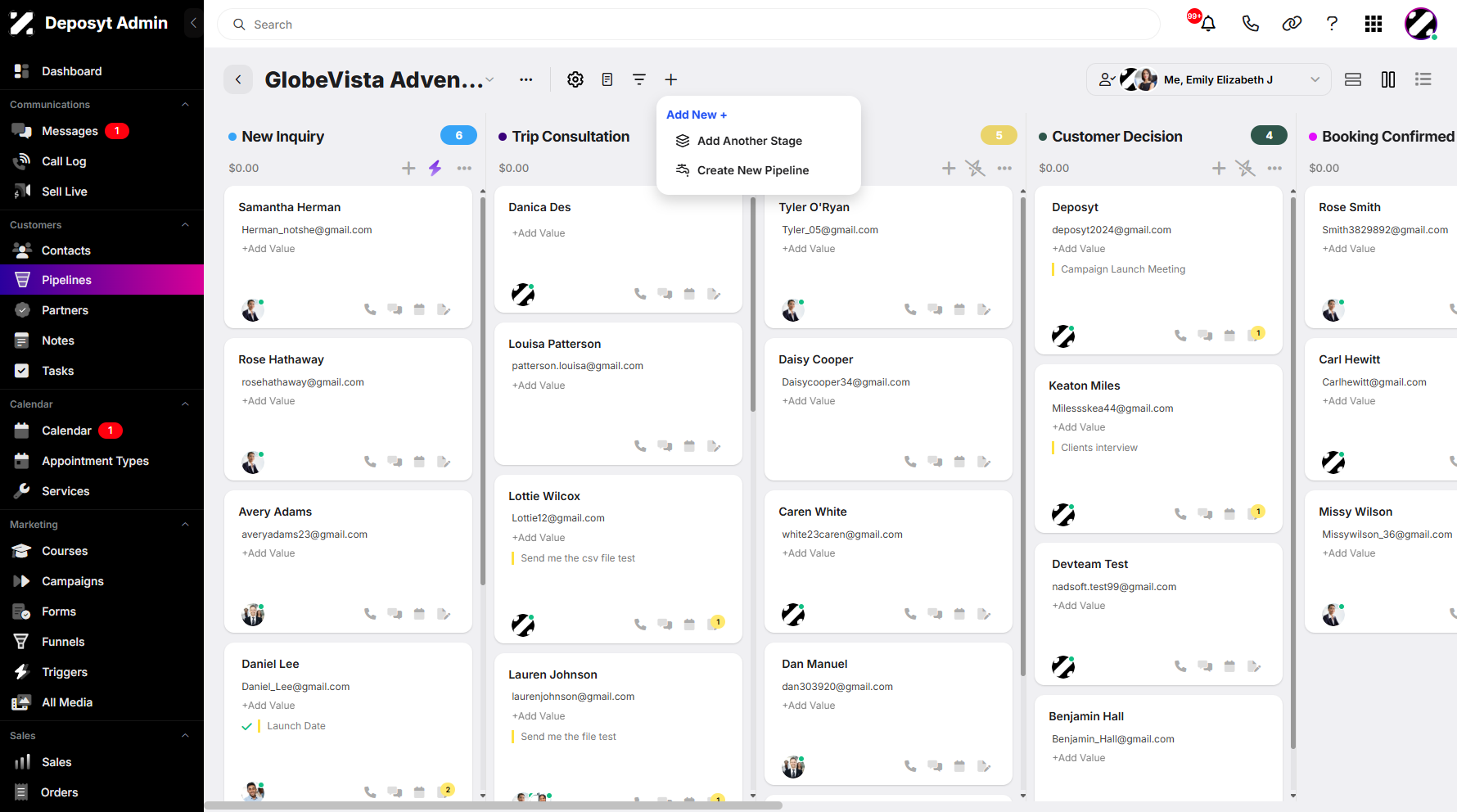Image resolution: width=1457 pixels, height=812 pixels.
Task: Collapse the Deposyt Admin sidebar
Action: click(193, 23)
